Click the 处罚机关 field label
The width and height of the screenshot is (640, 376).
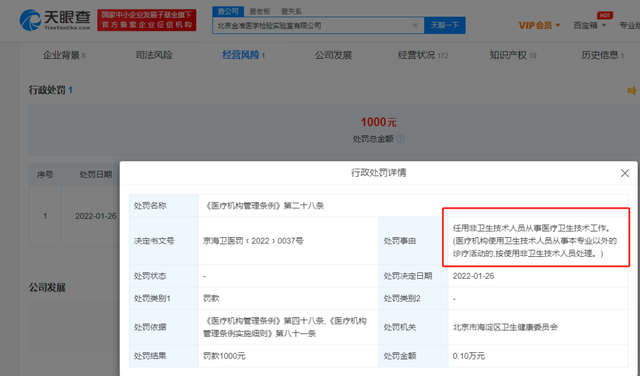click(400, 327)
